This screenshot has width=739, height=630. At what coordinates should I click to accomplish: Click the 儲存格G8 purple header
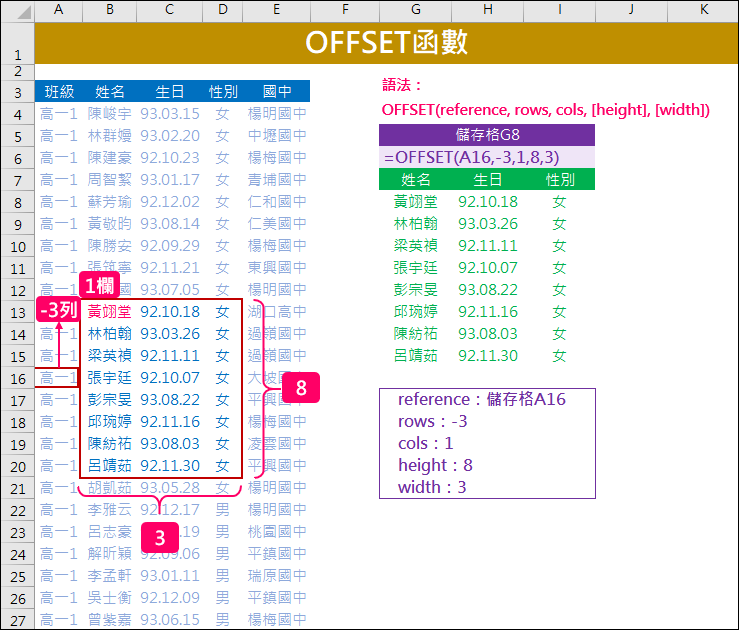pyautogui.click(x=487, y=135)
